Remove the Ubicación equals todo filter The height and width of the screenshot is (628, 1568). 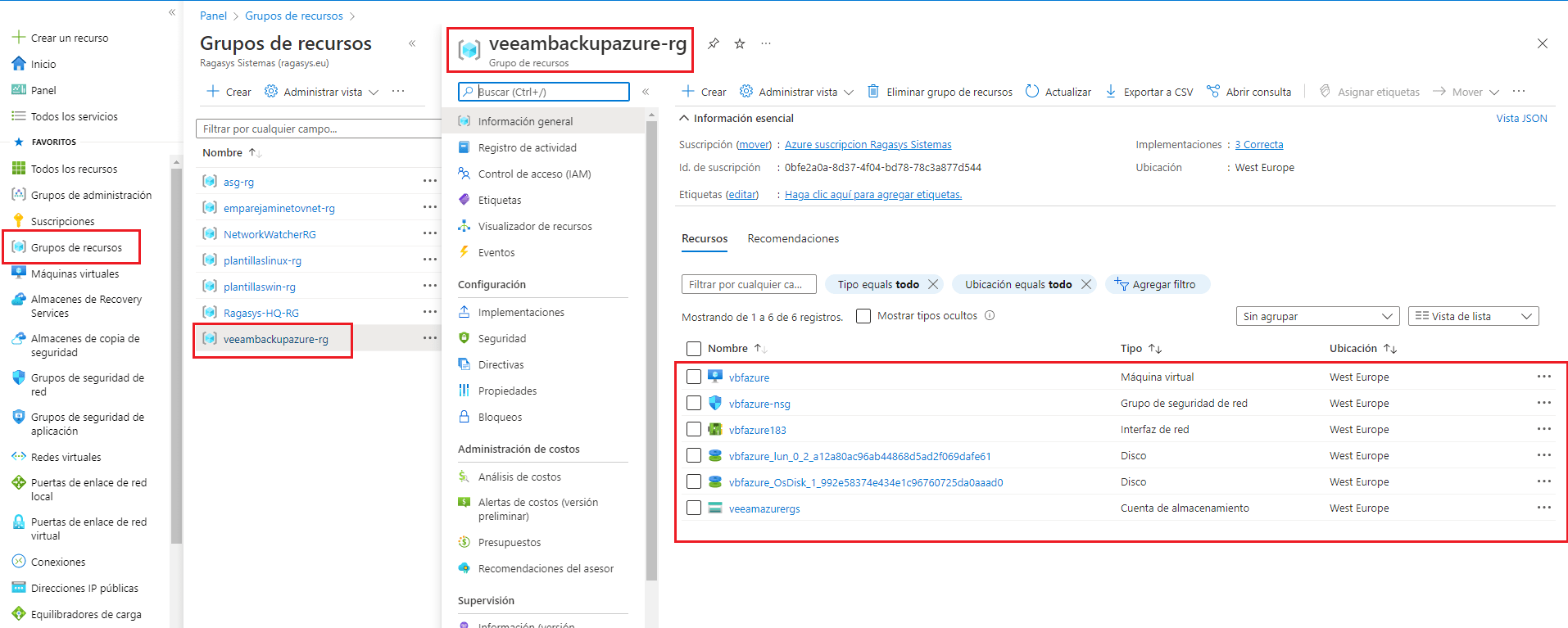[x=1086, y=284]
